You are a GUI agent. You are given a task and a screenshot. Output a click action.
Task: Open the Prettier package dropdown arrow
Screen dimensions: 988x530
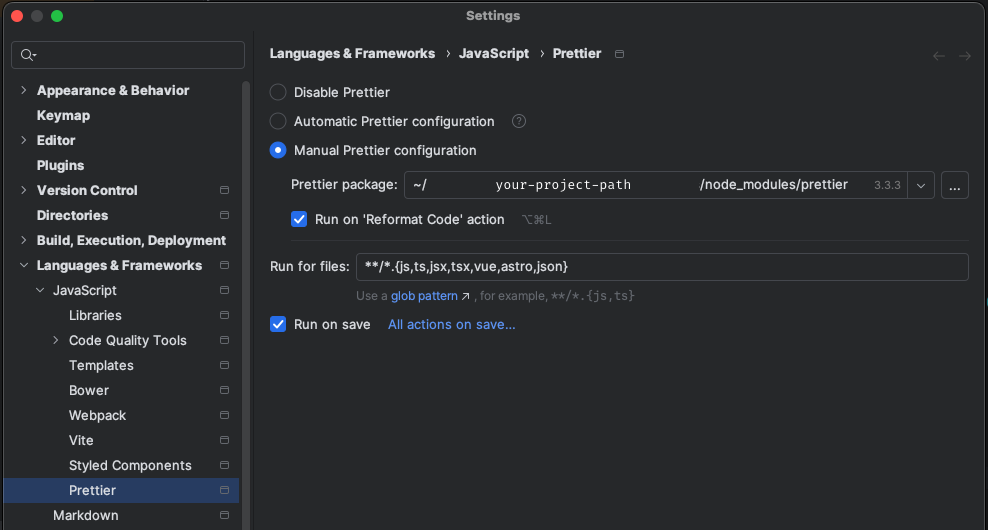pos(921,185)
